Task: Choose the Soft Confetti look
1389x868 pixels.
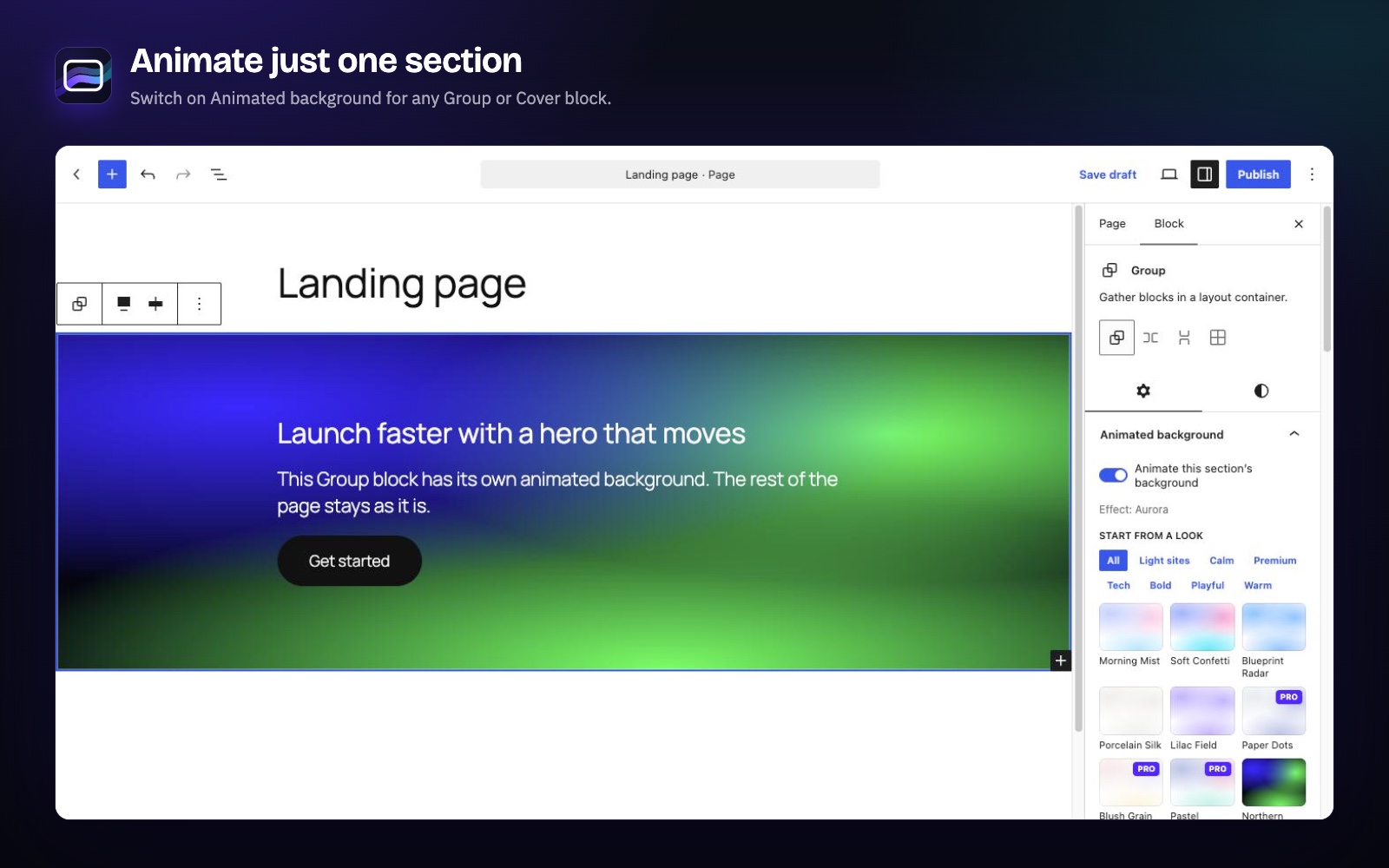Action: click(1202, 627)
